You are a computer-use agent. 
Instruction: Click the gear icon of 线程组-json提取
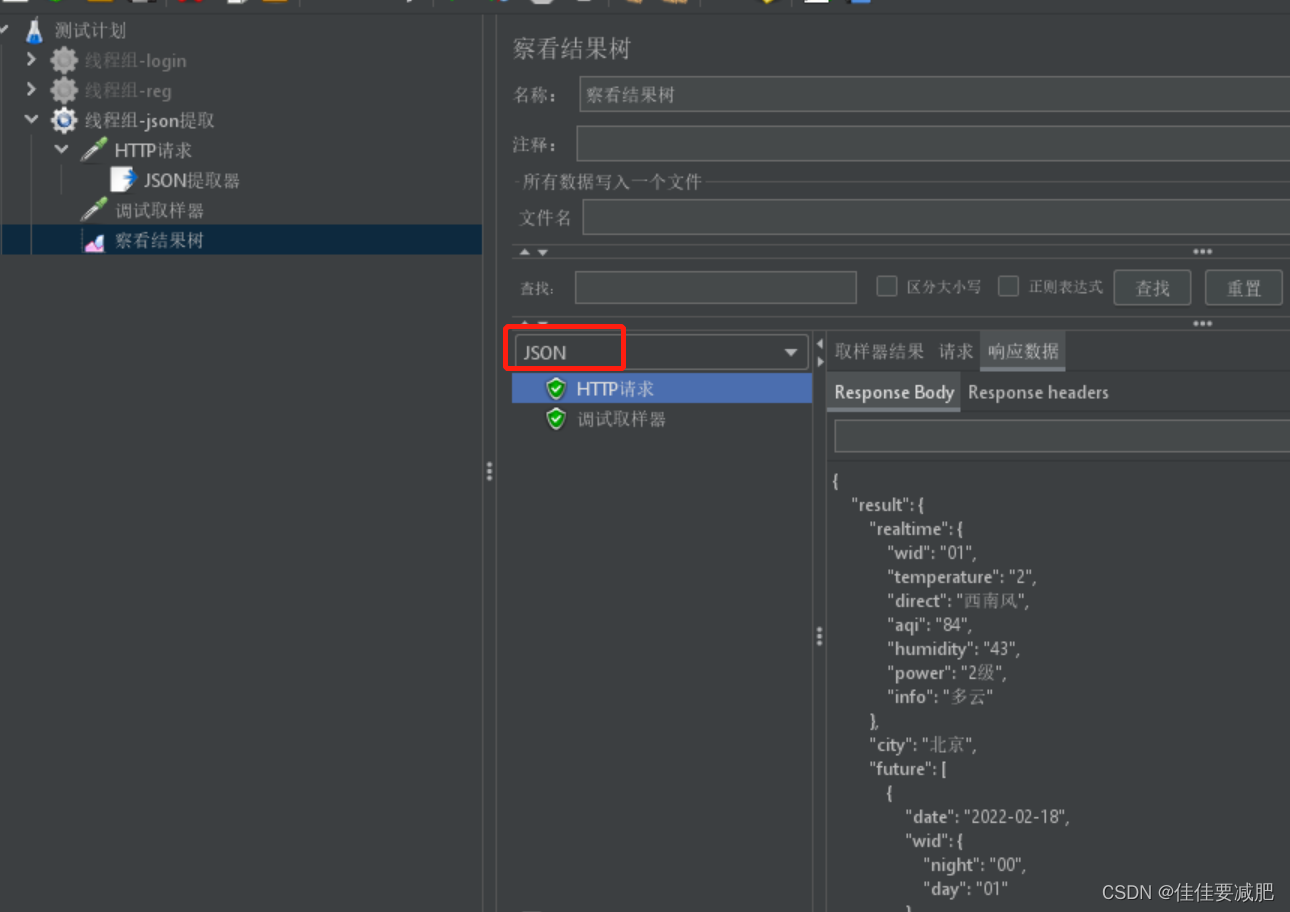[63, 120]
